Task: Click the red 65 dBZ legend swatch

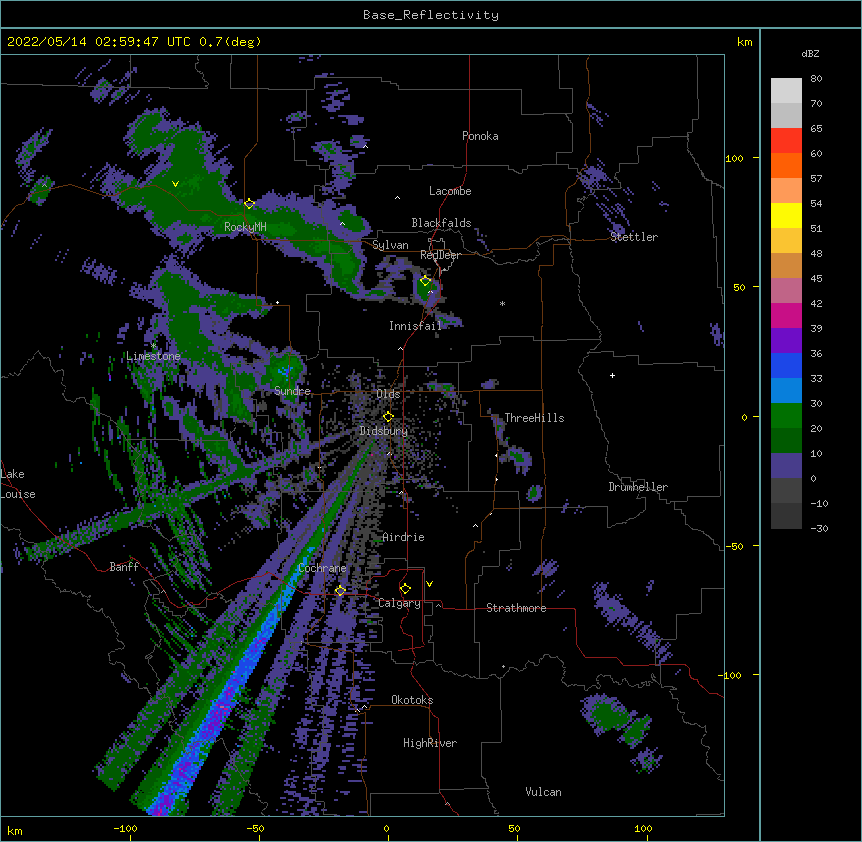Action: (x=786, y=141)
